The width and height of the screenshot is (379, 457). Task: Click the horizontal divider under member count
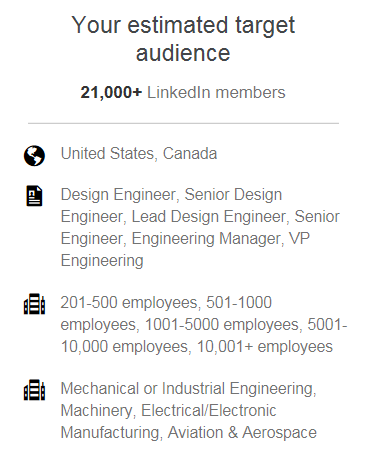coord(183,123)
